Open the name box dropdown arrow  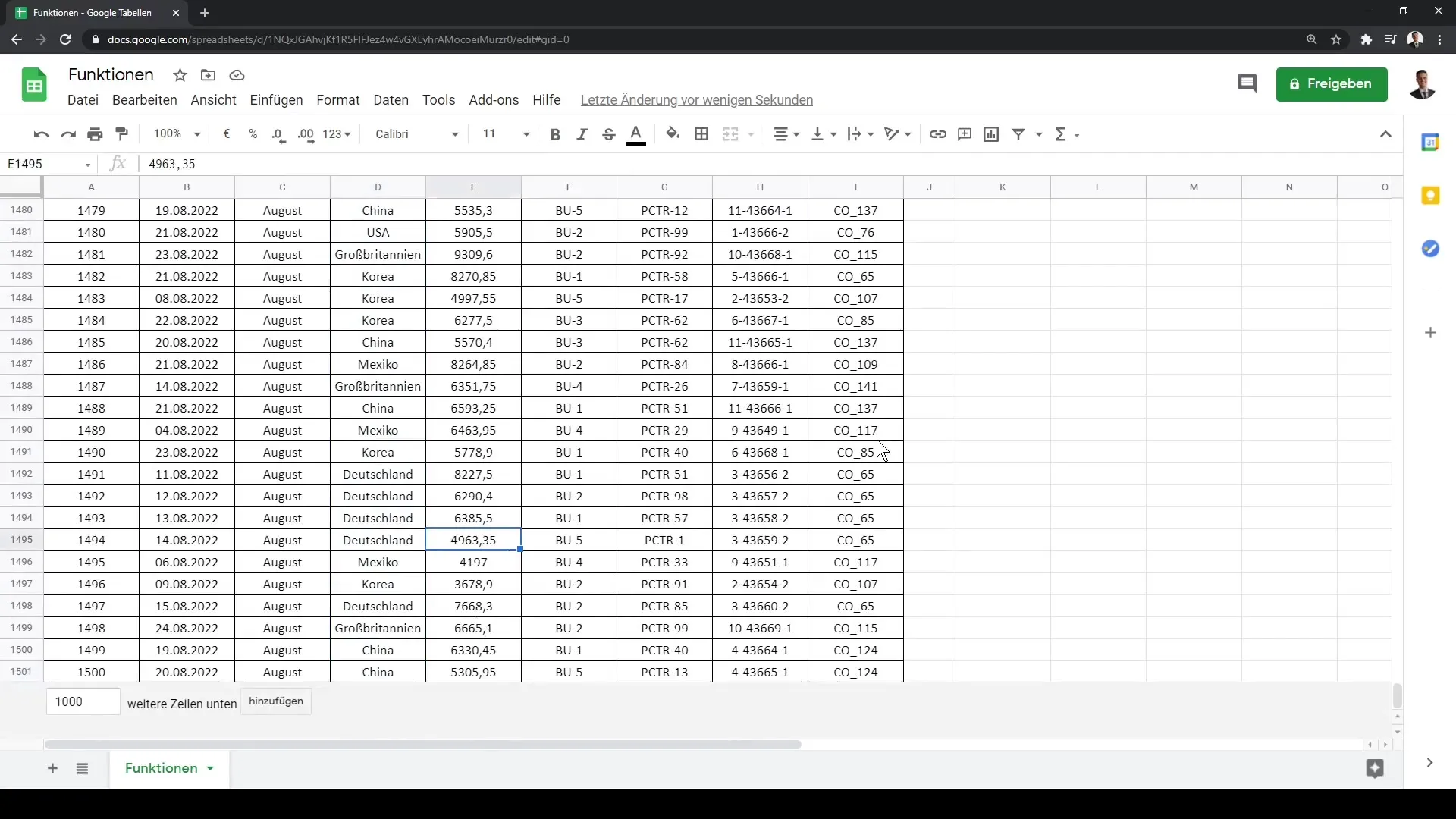pos(88,165)
